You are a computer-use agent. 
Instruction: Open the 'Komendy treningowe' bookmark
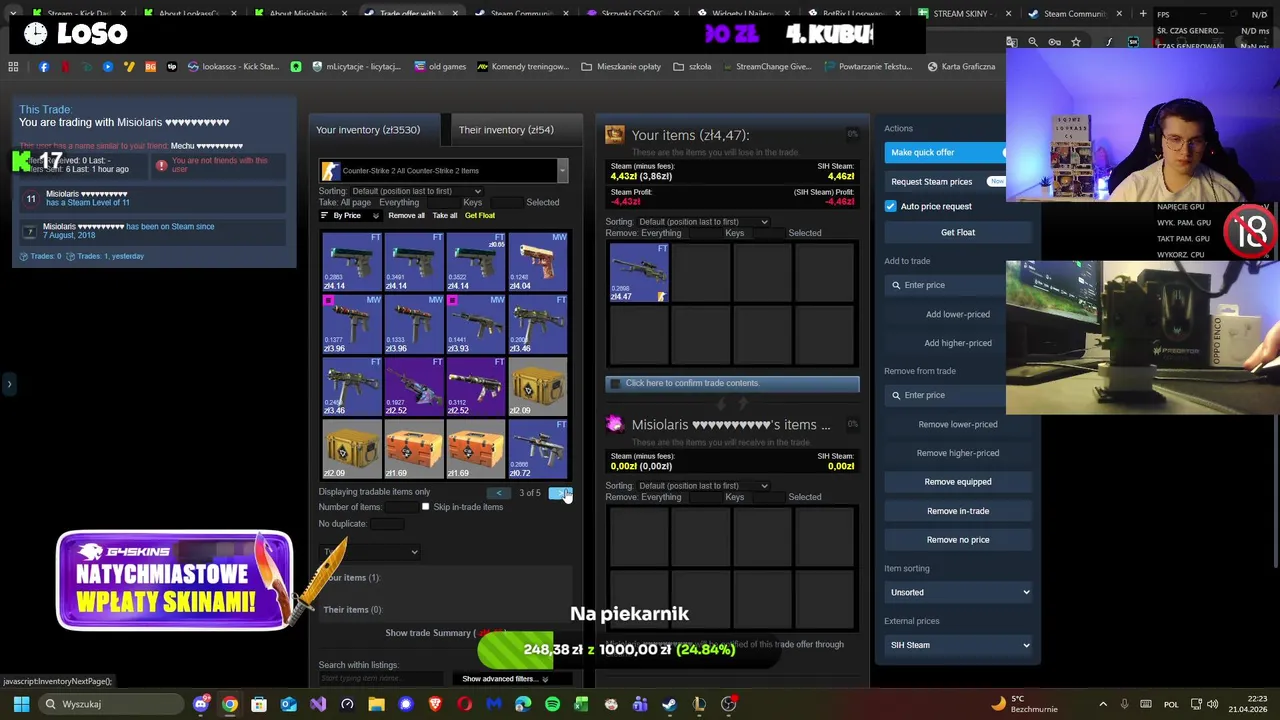(x=522, y=67)
